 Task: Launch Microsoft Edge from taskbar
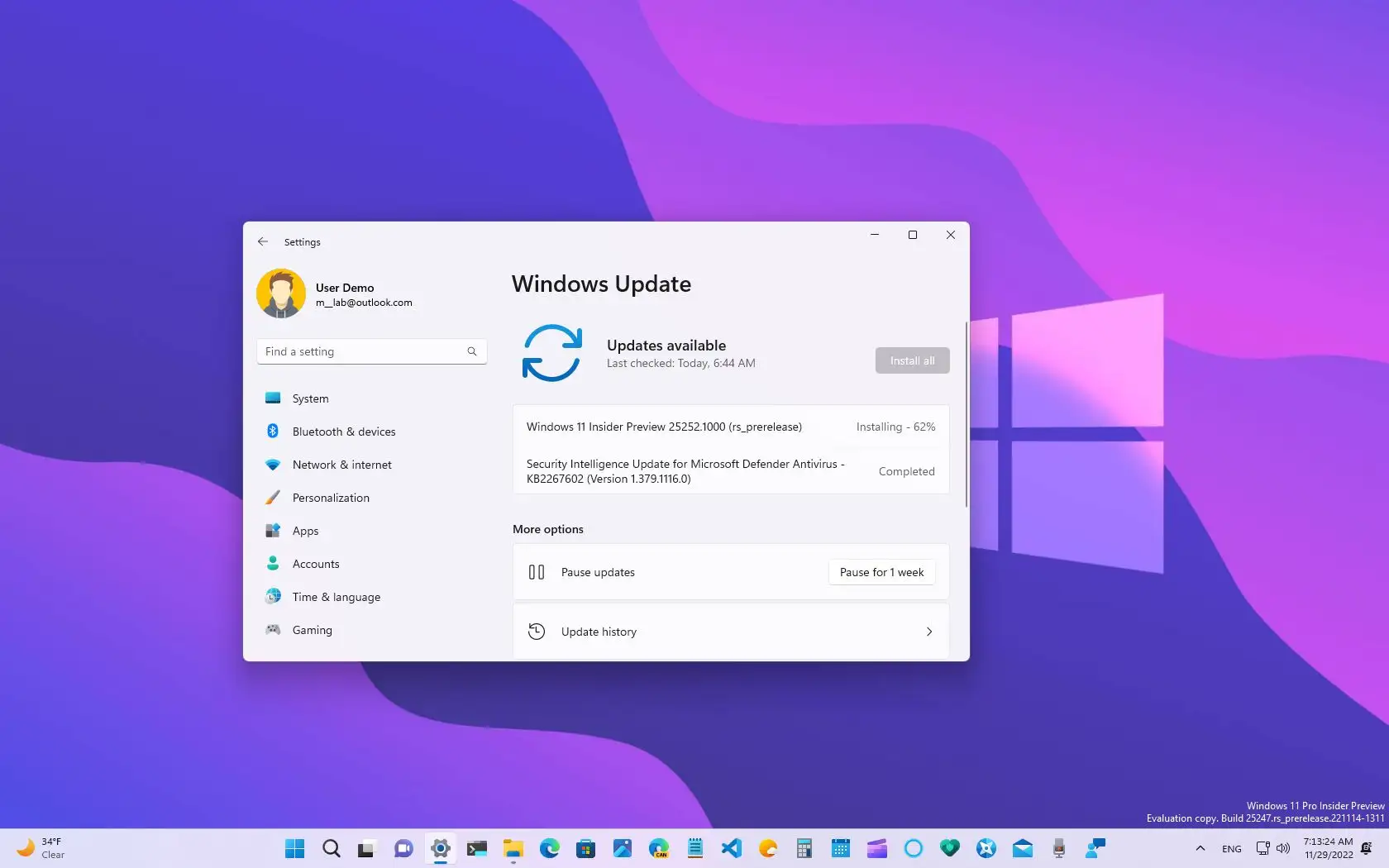(550, 848)
